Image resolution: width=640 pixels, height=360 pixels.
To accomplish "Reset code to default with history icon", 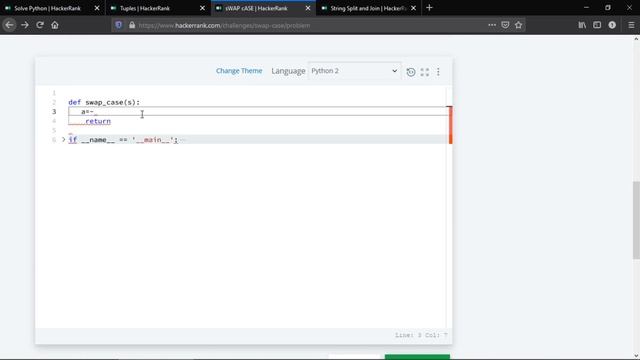I will pyautogui.click(x=411, y=72).
